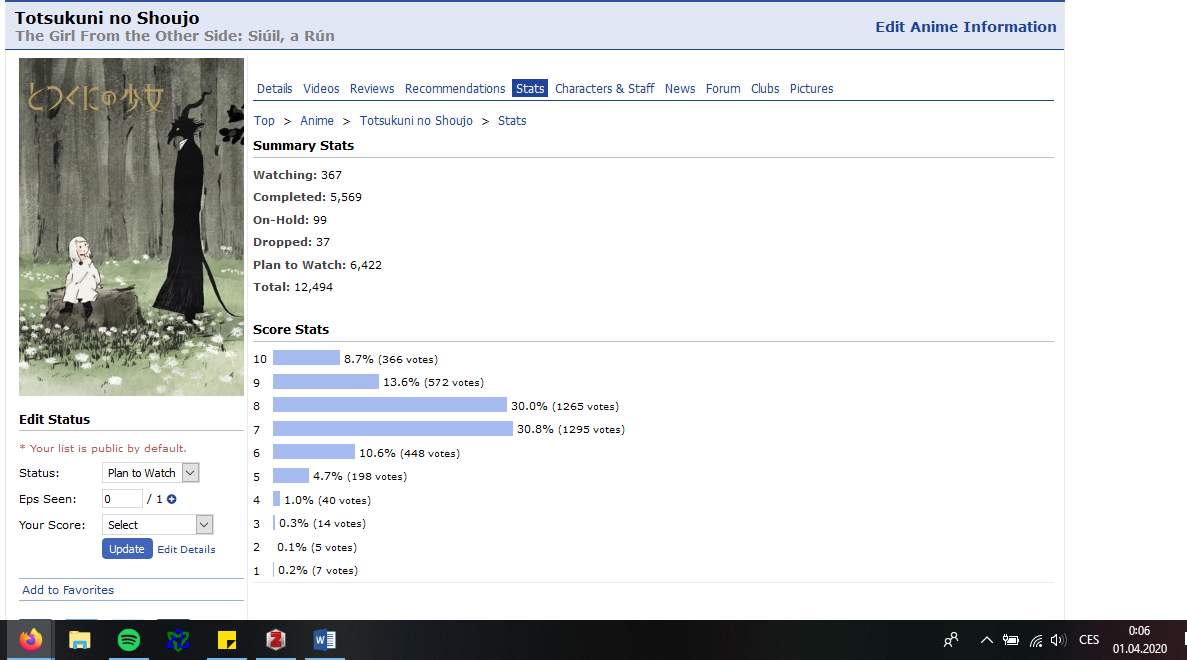1187x660 pixels.
Task: Click the score 7 bar at 30.8%
Action: 393,428
